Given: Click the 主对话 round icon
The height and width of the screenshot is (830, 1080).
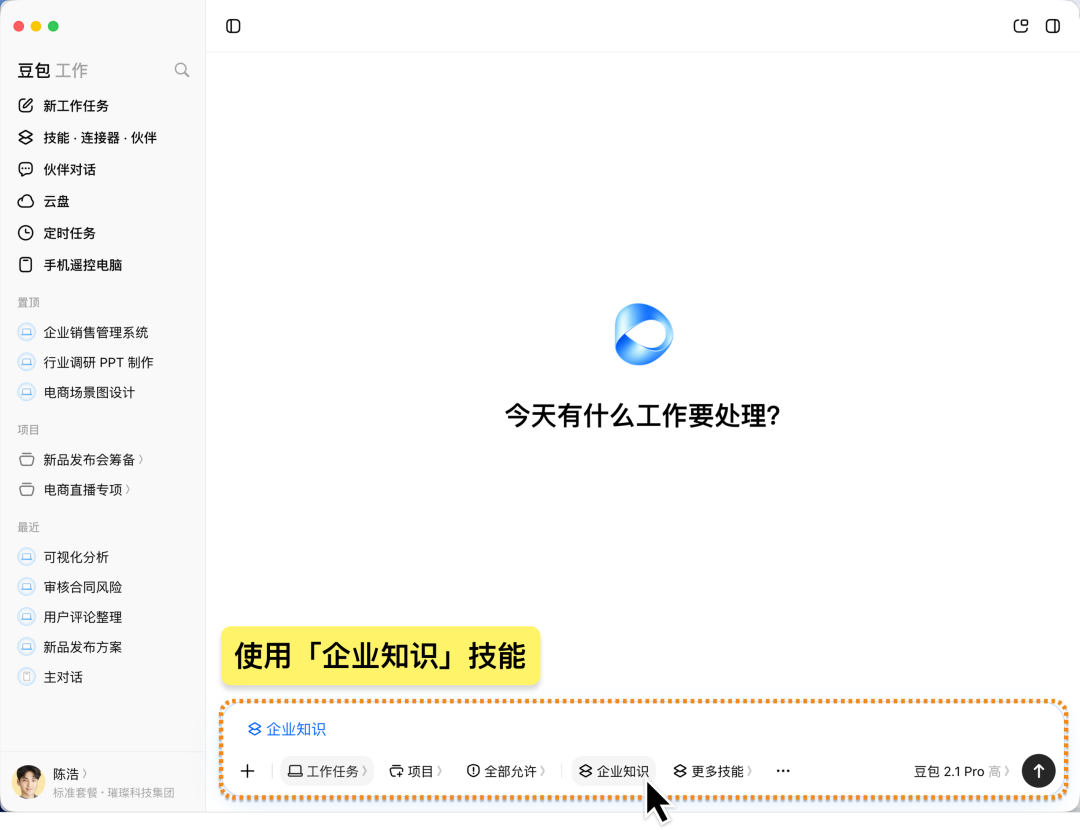Looking at the screenshot, I should (26, 677).
